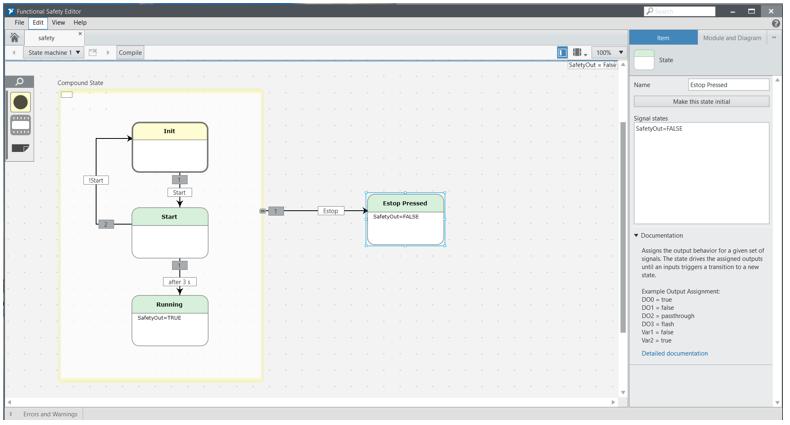The height and width of the screenshot is (425, 790).
Task: Open the Detailed documentation link
Action: 674,353
